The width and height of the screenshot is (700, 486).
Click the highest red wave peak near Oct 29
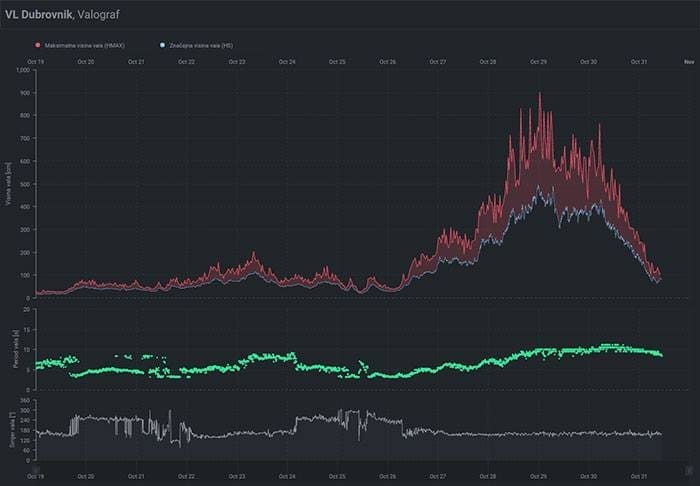coord(540,95)
